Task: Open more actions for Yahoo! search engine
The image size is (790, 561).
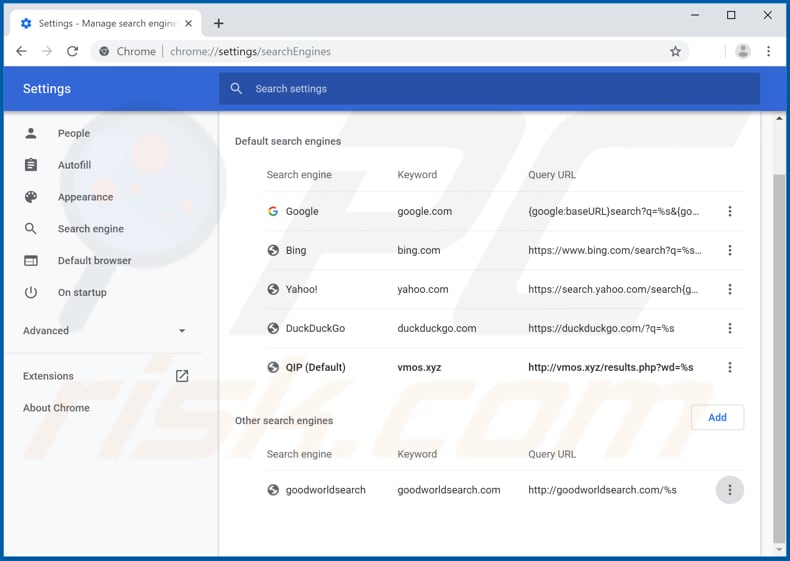Action: 730,289
